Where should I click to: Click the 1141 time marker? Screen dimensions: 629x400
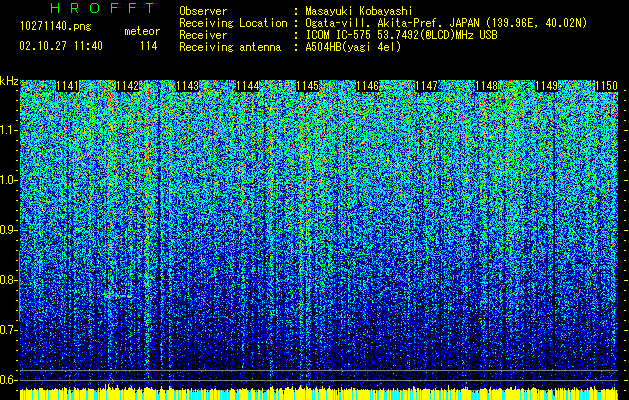tap(67, 86)
